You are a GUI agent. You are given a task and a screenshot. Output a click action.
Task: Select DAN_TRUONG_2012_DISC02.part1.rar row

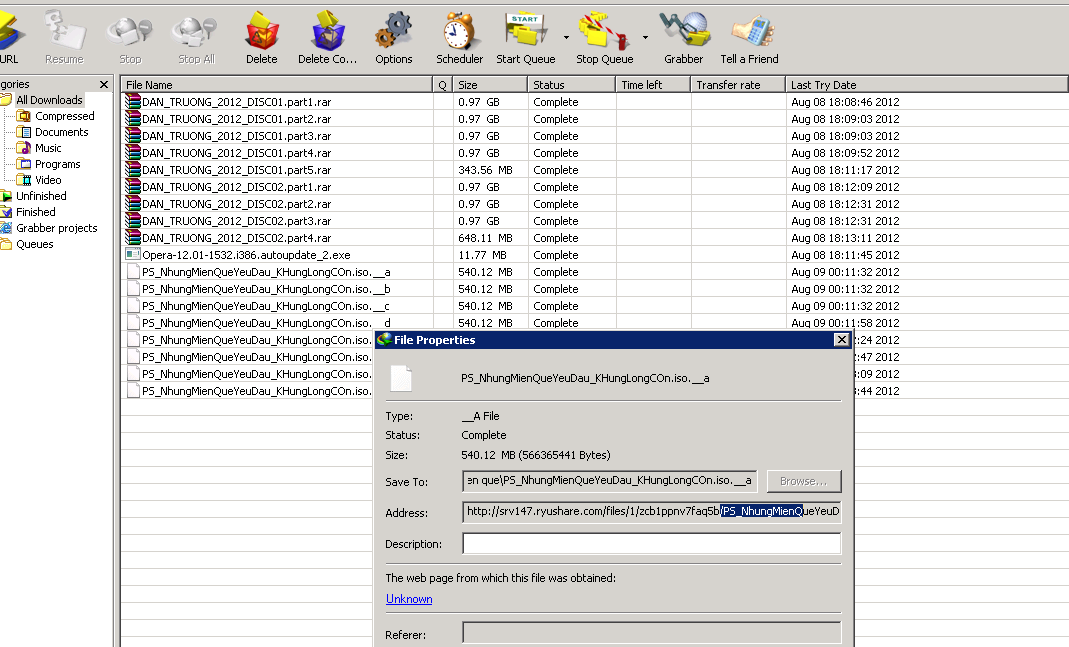coord(237,187)
